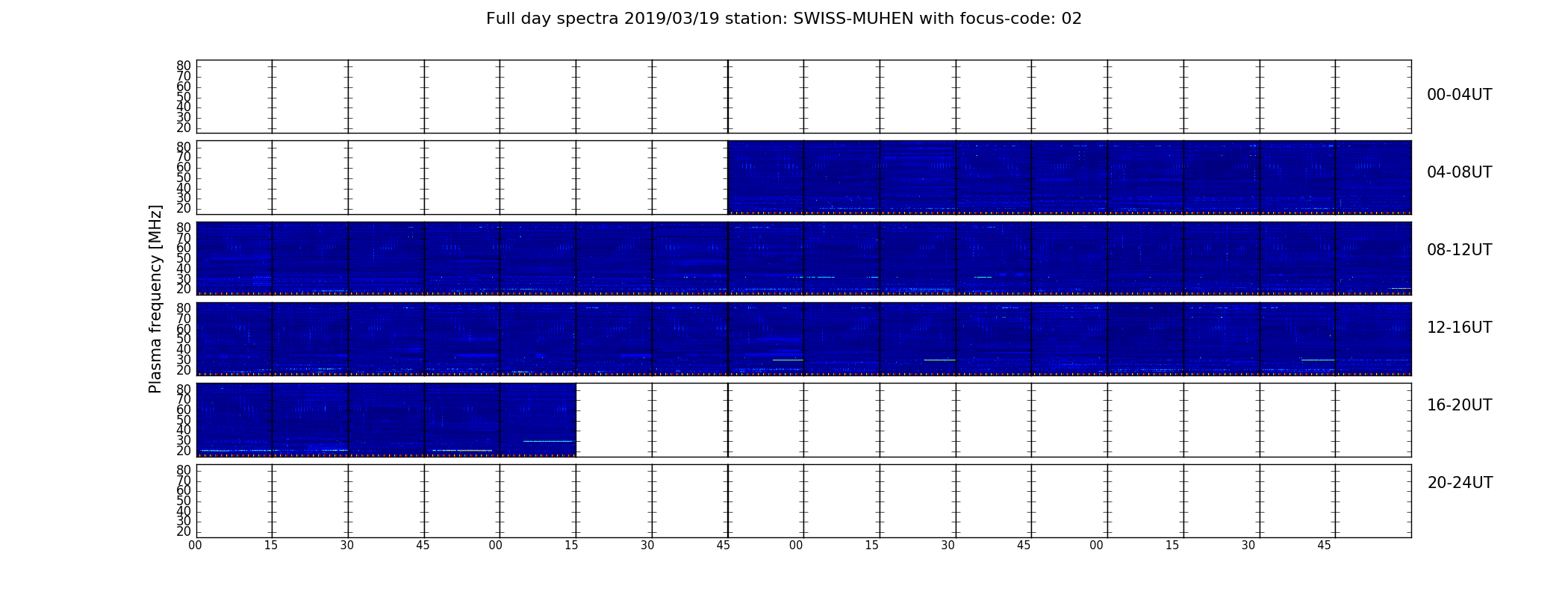This screenshot has height=597, width=1568.
Task: Click the spectrogram of the 08-12UT panel
Action: [803, 258]
